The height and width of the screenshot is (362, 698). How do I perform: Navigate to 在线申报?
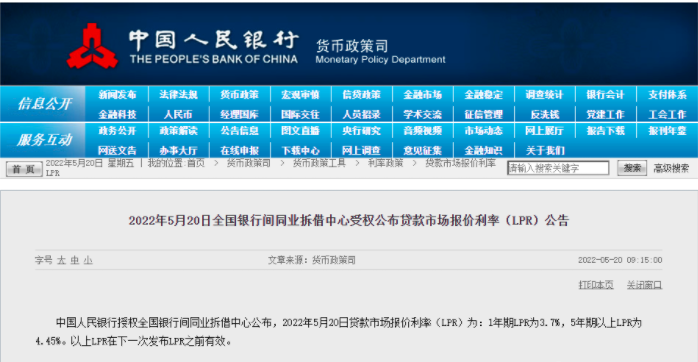click(x=239, y=150)
